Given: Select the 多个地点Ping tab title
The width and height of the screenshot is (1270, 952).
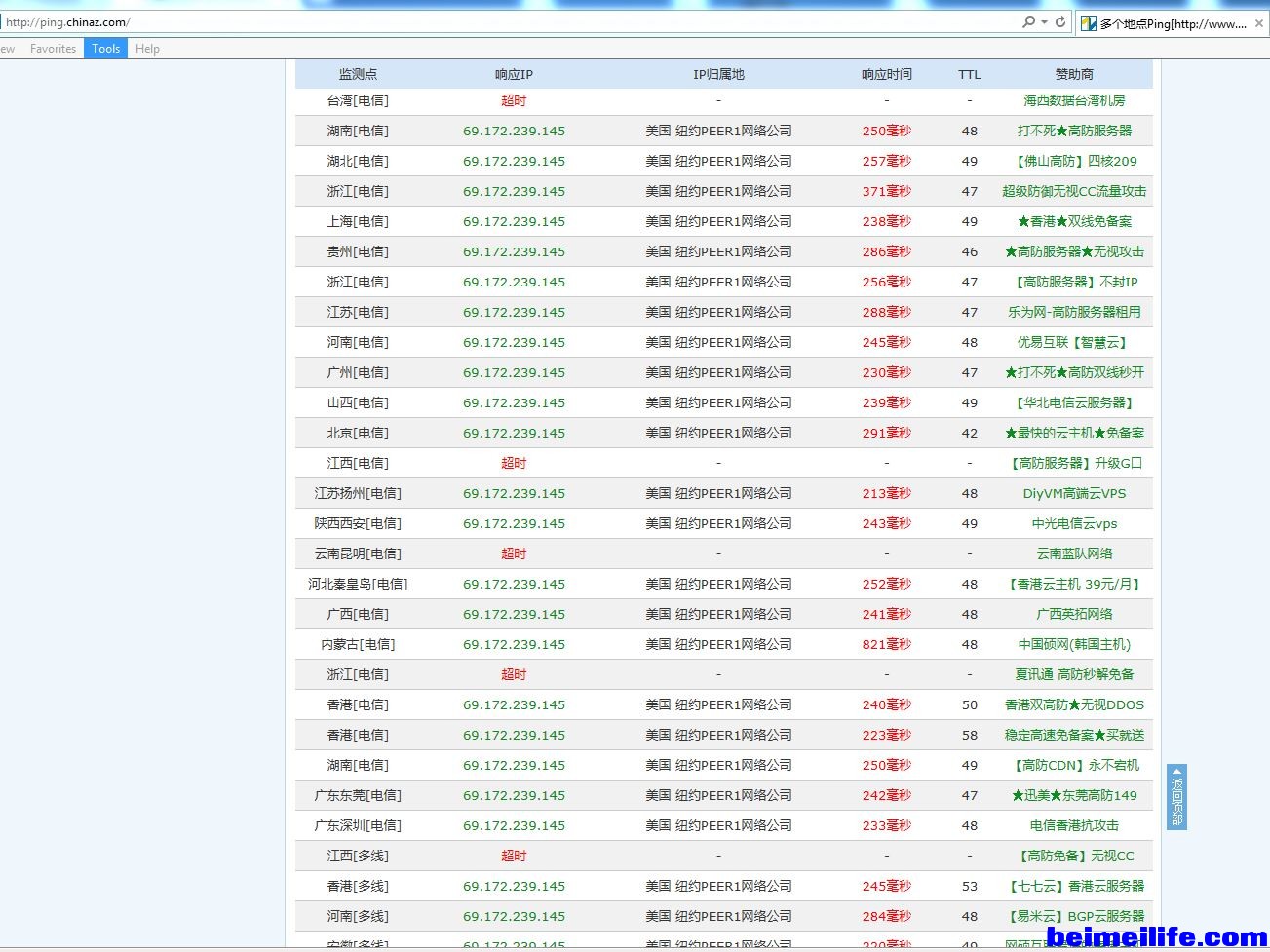Looking at the screenshot, I should pyautogui.click(x=1173, y=23).
